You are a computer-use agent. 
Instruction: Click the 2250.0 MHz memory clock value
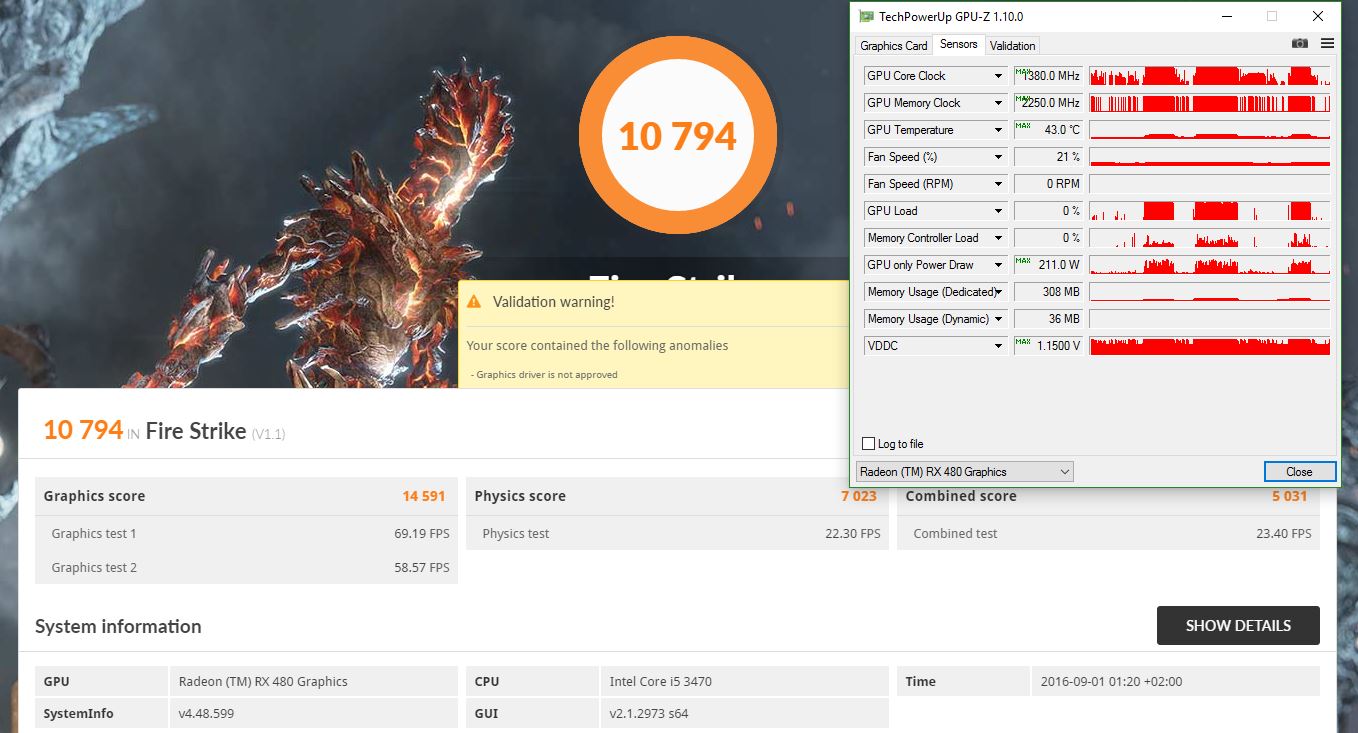pyautogui.click(x=1048, y=103)
